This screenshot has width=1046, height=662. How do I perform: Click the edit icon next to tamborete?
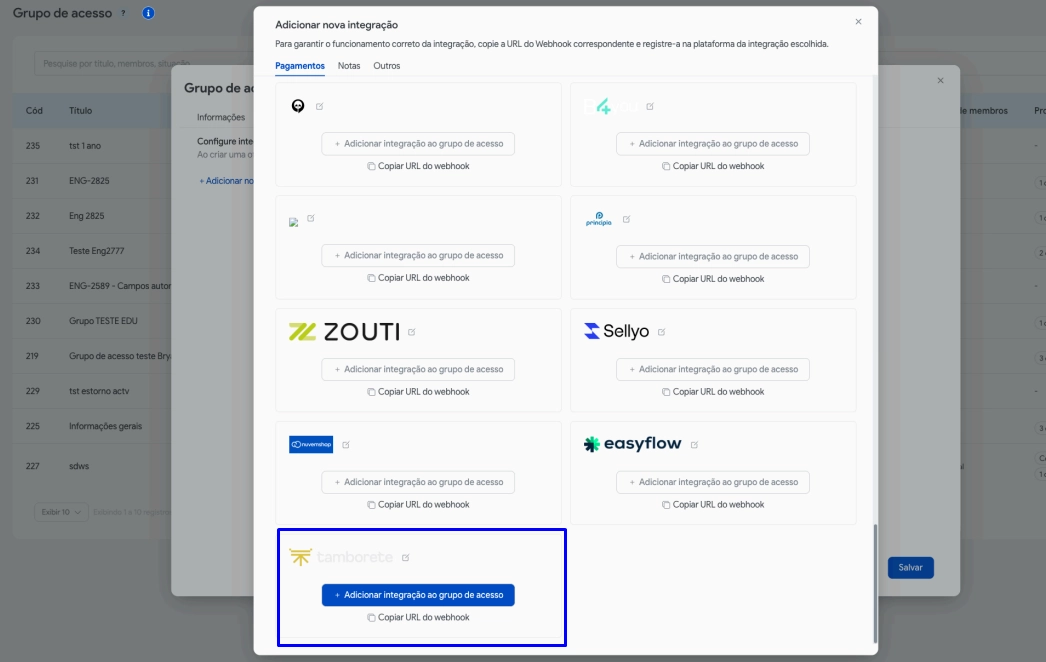(x=405, y=558)
